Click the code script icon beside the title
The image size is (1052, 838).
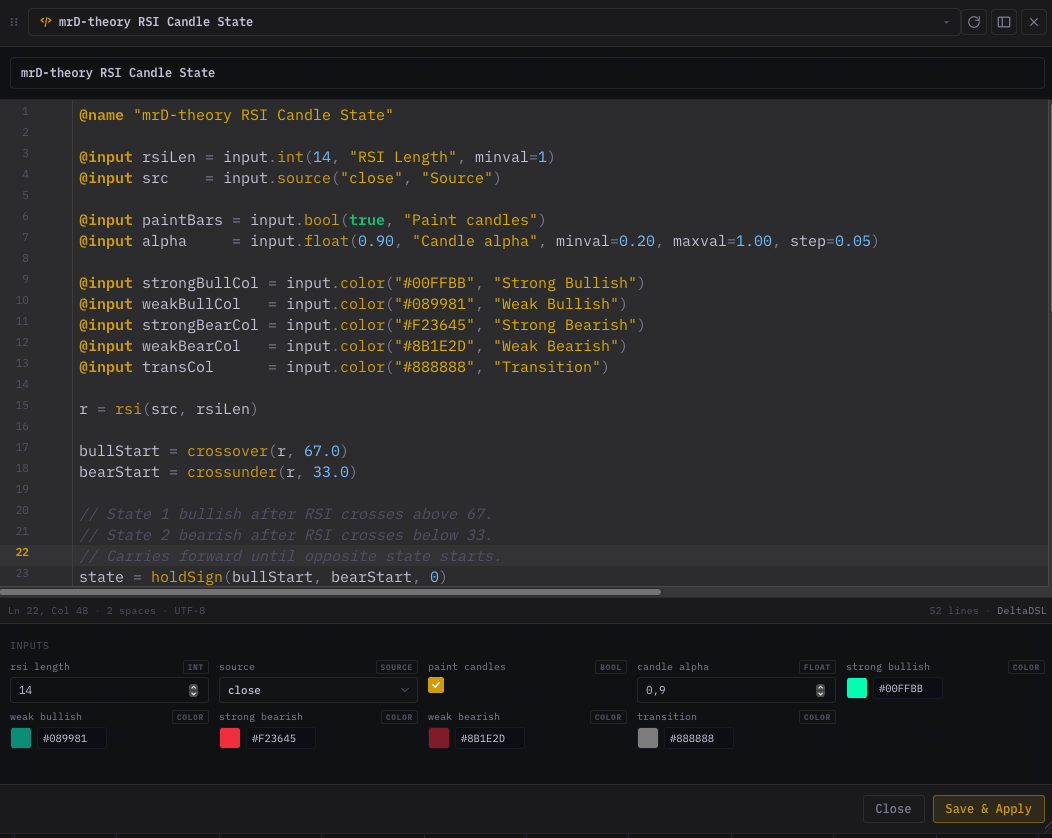pyautogui.click(x=46, y=21)
